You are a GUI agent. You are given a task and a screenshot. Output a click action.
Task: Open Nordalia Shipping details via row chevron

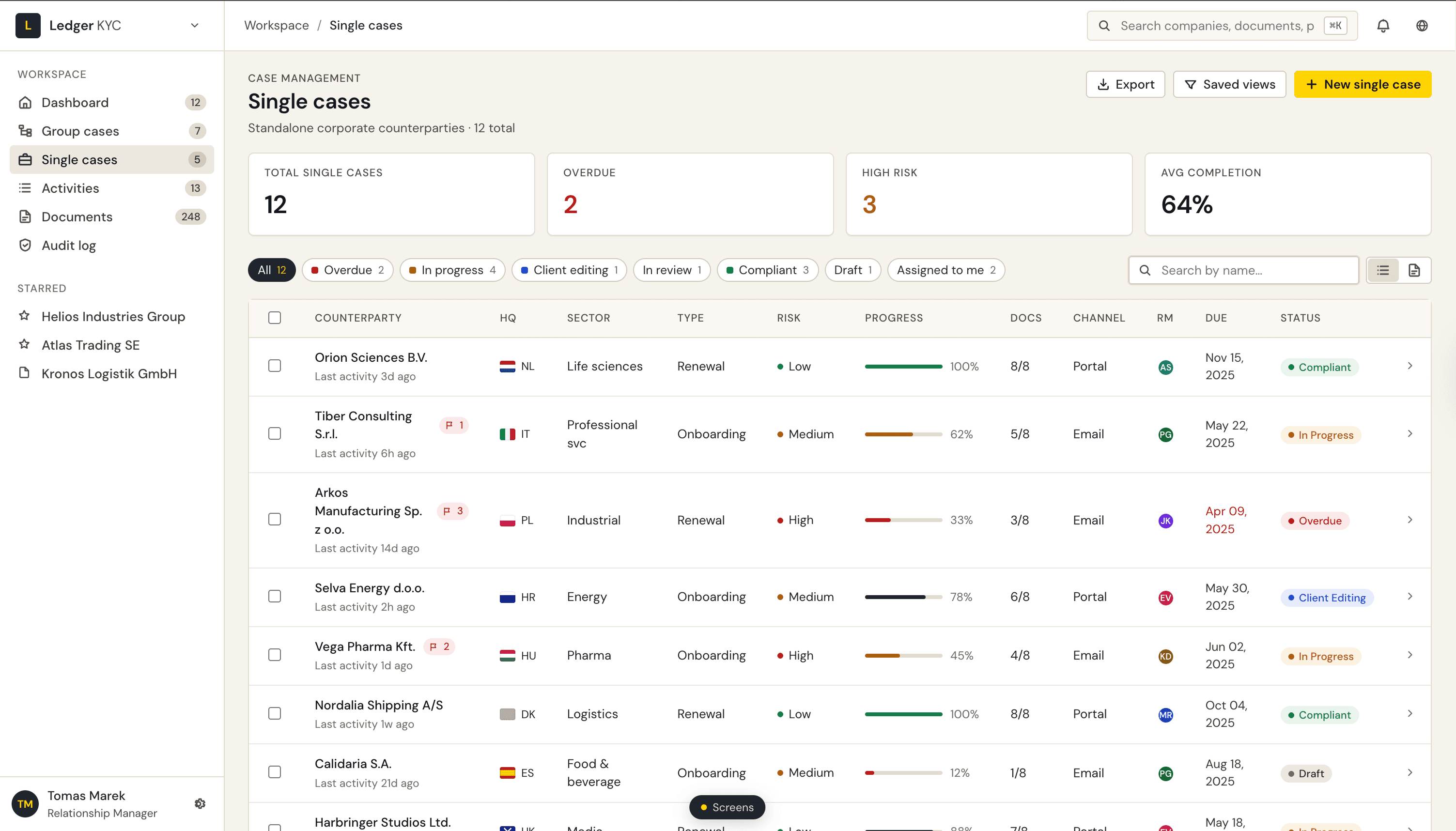(1410, 713)
